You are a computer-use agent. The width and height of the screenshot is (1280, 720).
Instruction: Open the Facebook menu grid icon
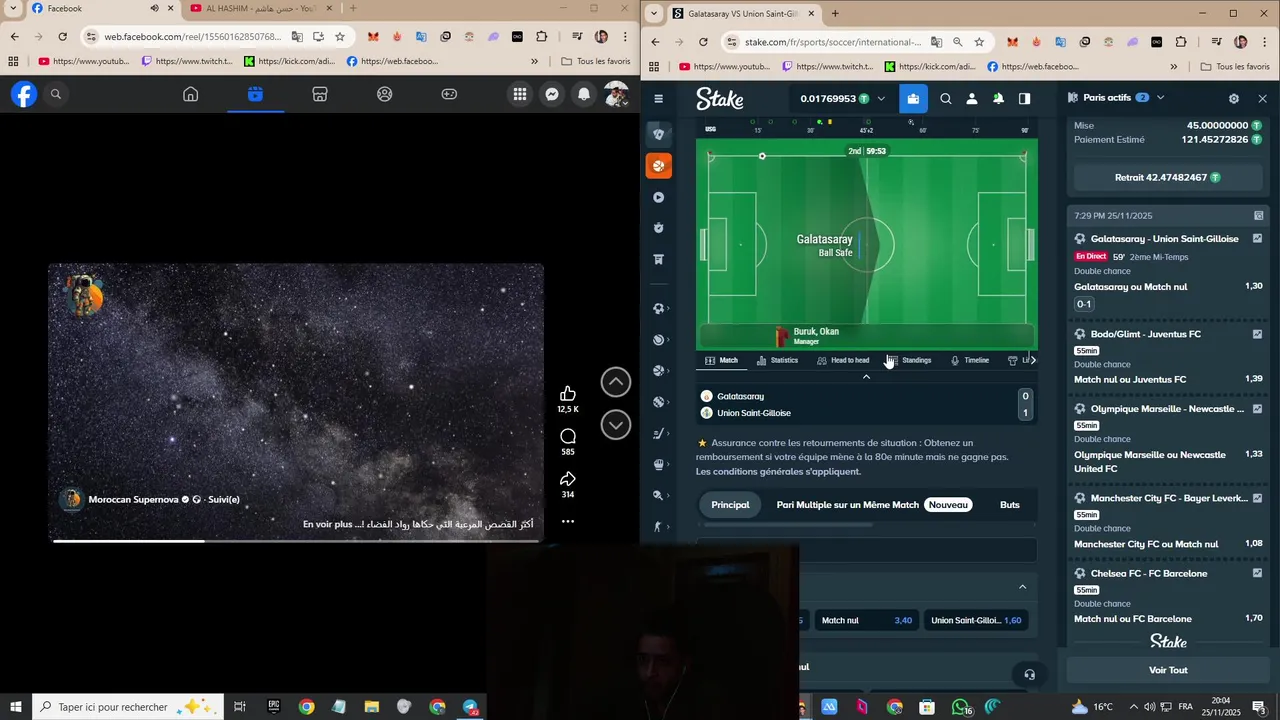coord(520,94)
